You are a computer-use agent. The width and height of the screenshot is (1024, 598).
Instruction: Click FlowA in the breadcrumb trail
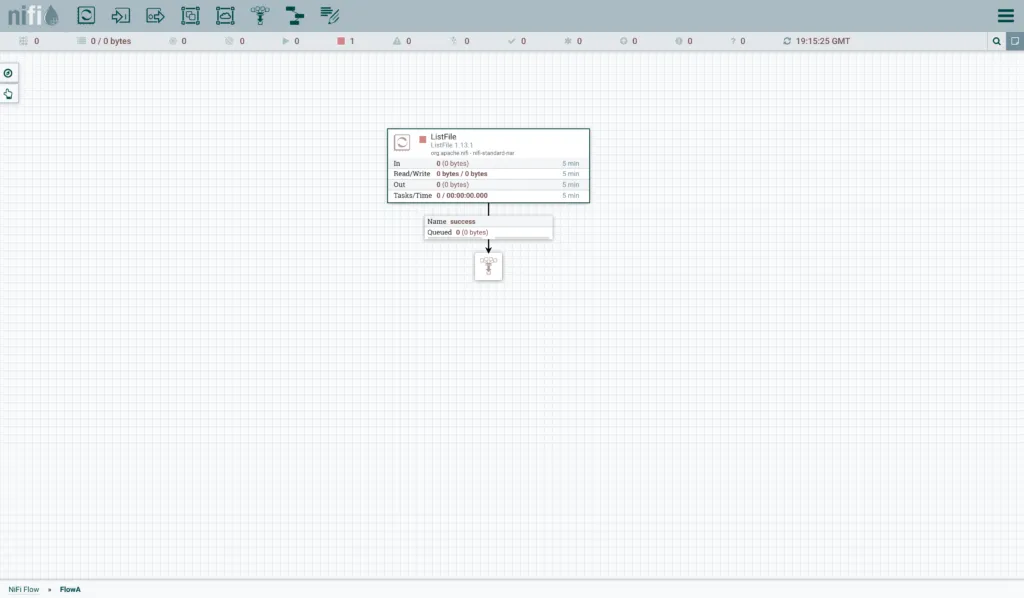70,590
